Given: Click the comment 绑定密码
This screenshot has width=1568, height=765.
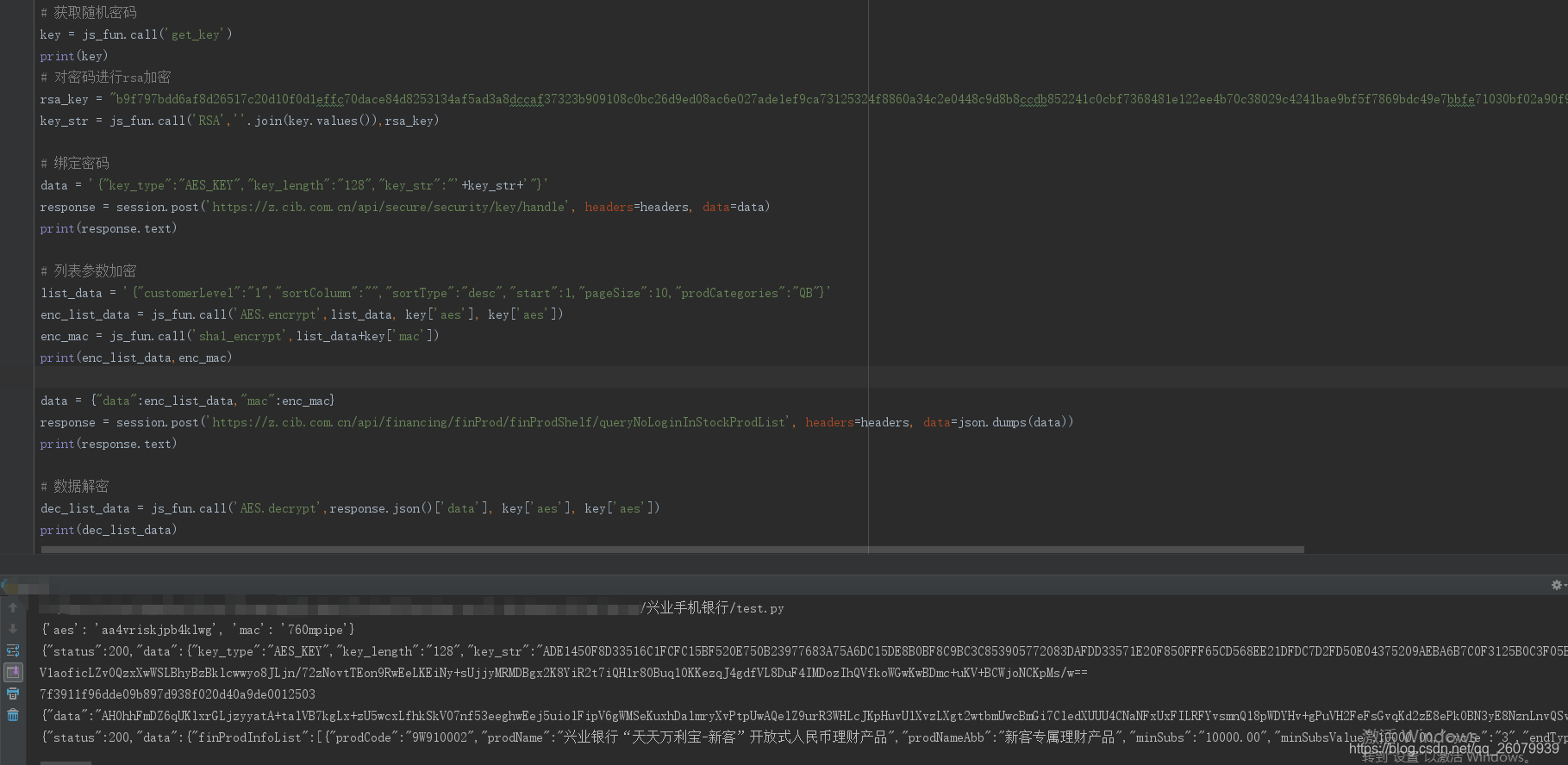Looking at the screenshot, I should pos(75,164).
